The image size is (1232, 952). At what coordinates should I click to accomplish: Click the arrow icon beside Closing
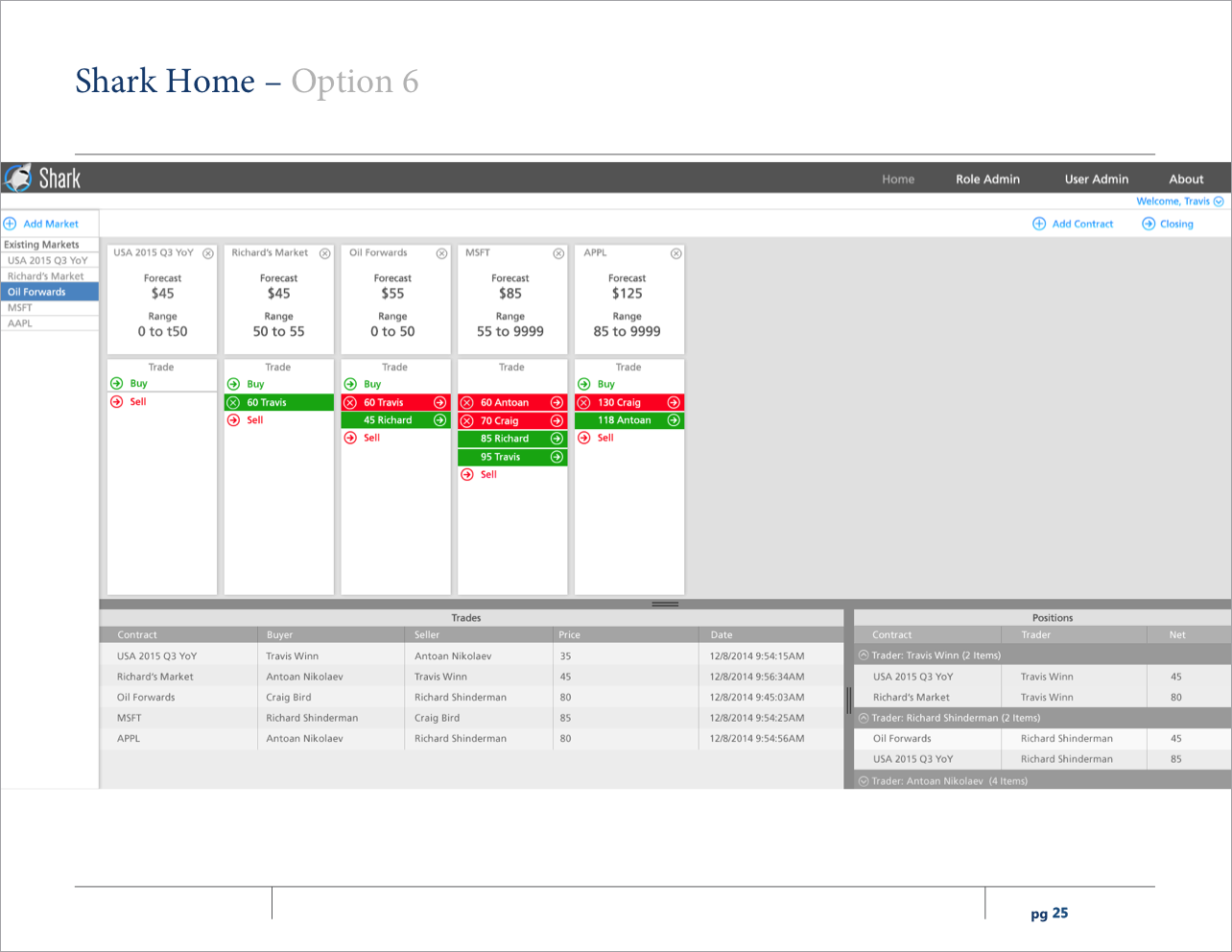[x=1148, y=224]
